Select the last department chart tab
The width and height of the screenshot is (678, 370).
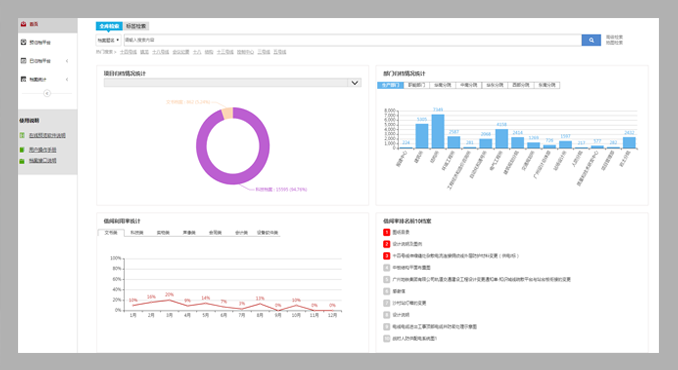[547, 85]
